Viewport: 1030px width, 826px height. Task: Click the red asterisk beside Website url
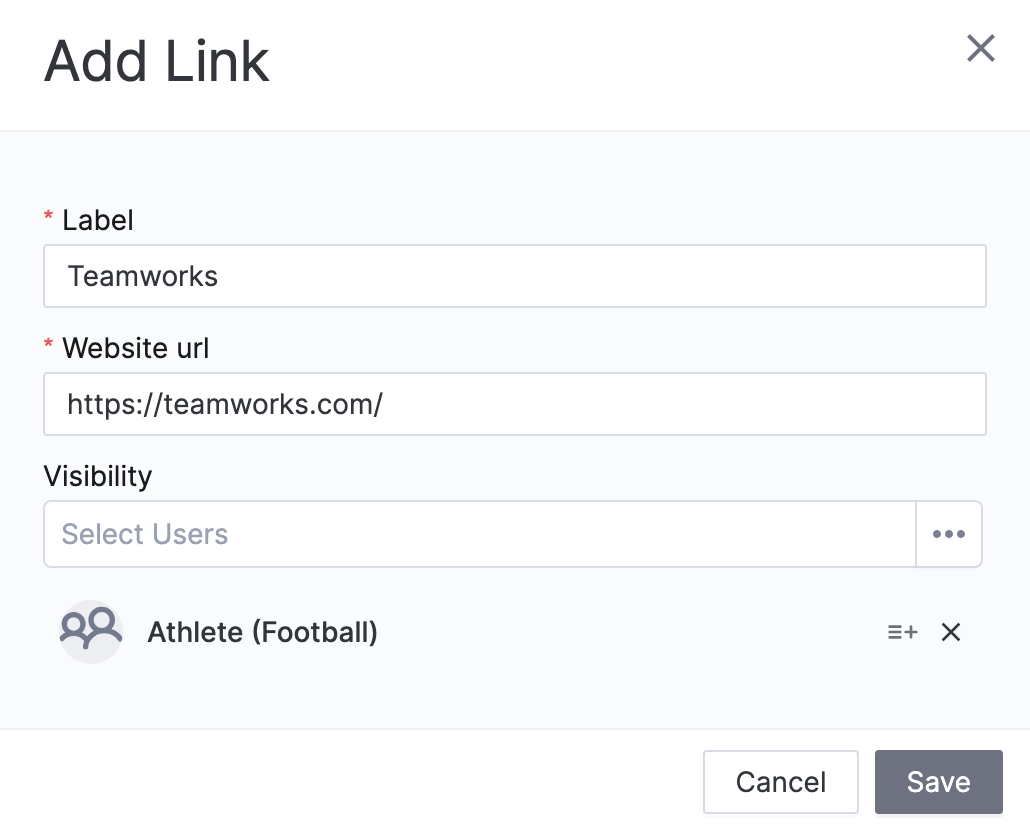pyautogui.click(x=48, y=347)
